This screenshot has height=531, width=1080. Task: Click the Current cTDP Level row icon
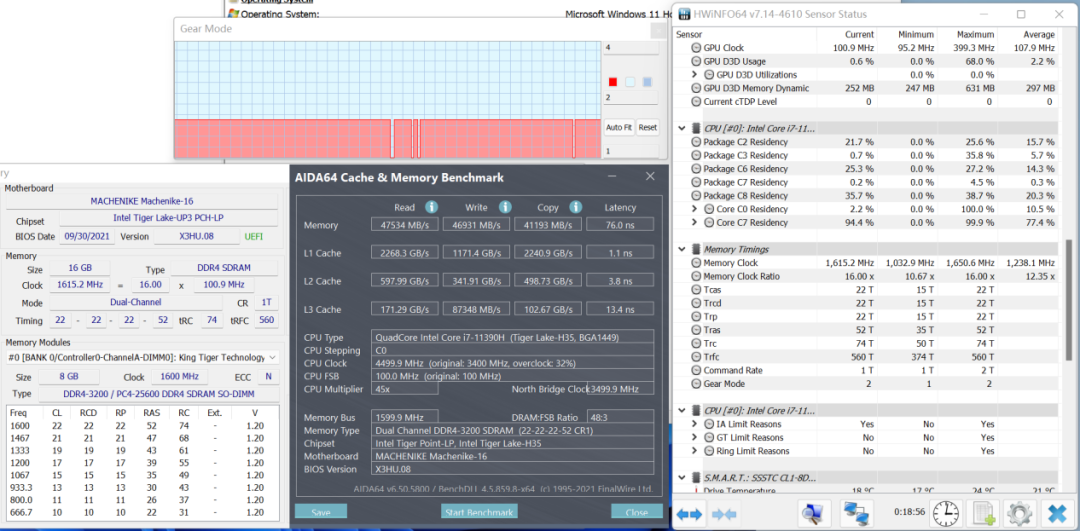pyautogui.click(x=696, y=102)
